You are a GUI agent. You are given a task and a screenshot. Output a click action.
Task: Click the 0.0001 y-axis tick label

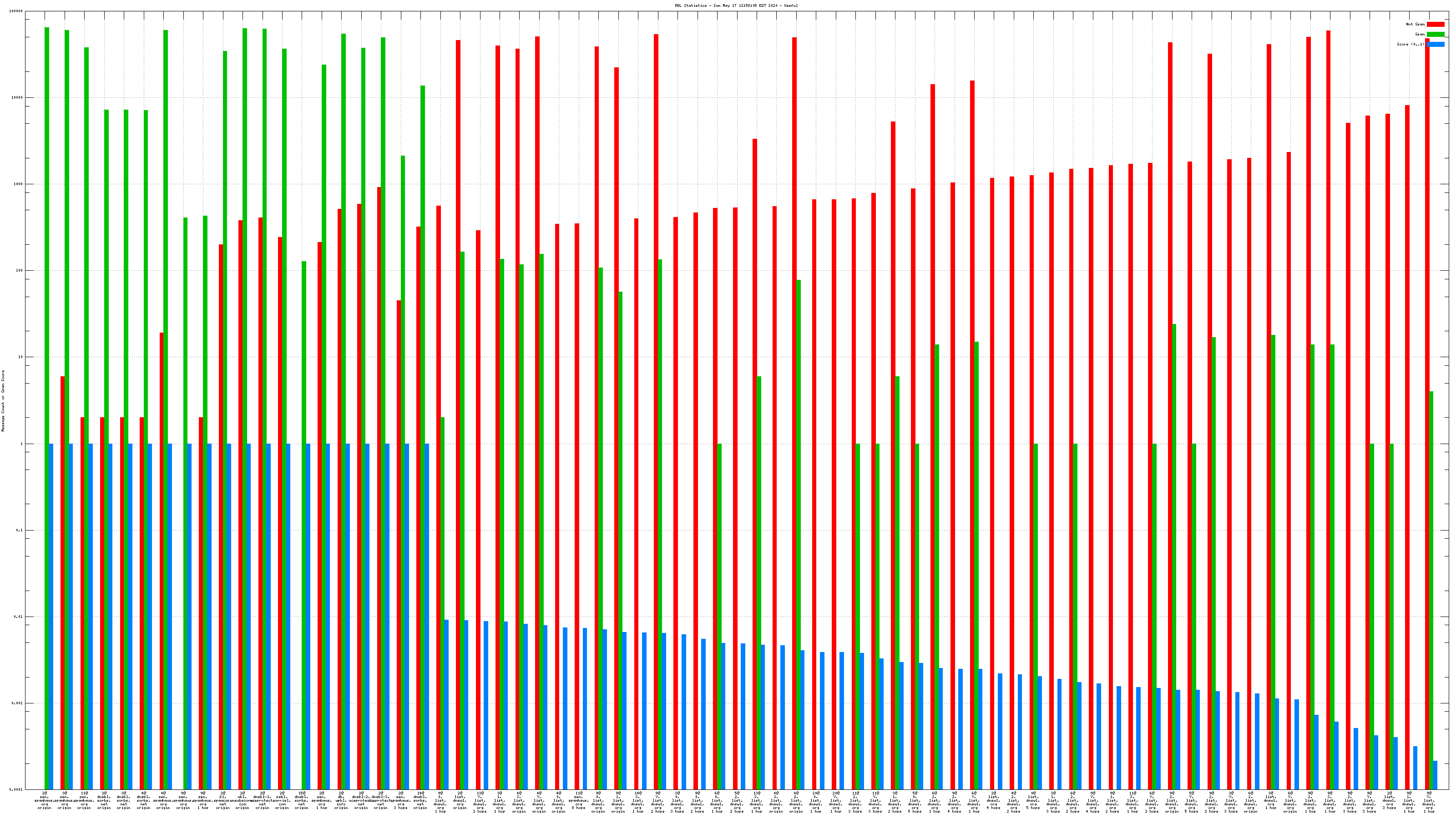pos(16,789)
